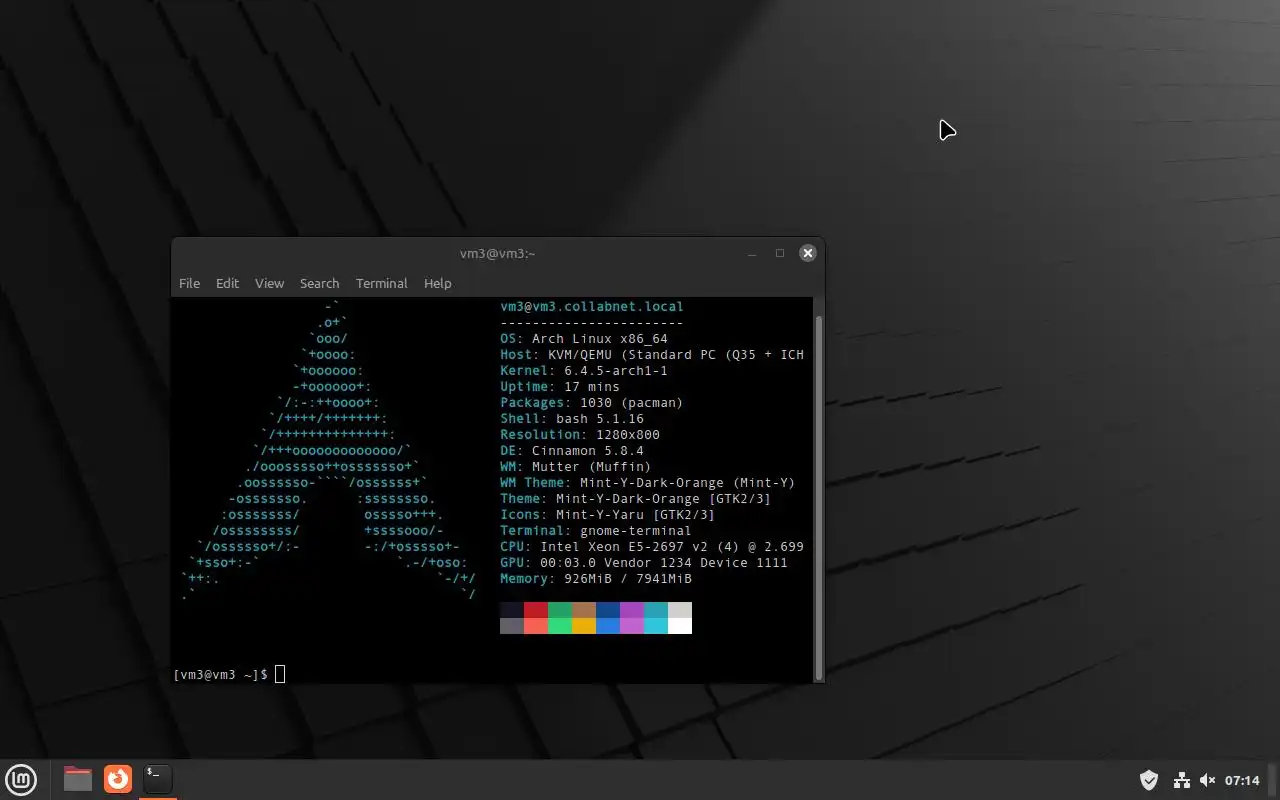Click the 'Shell: bash 5.1.16' line

pyautogui.click(x=572, y=419)
